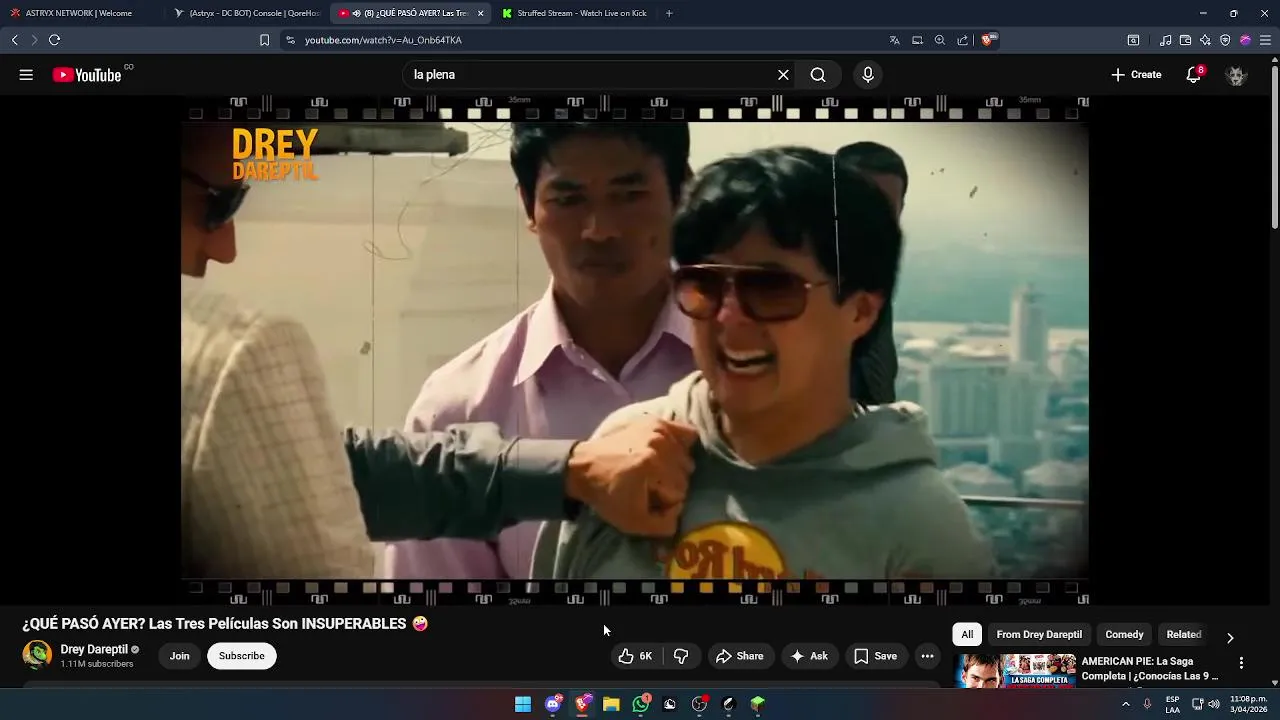Share the page from the address bar
This screenshot has height=720, width=1280.
[x=962, y=40]
